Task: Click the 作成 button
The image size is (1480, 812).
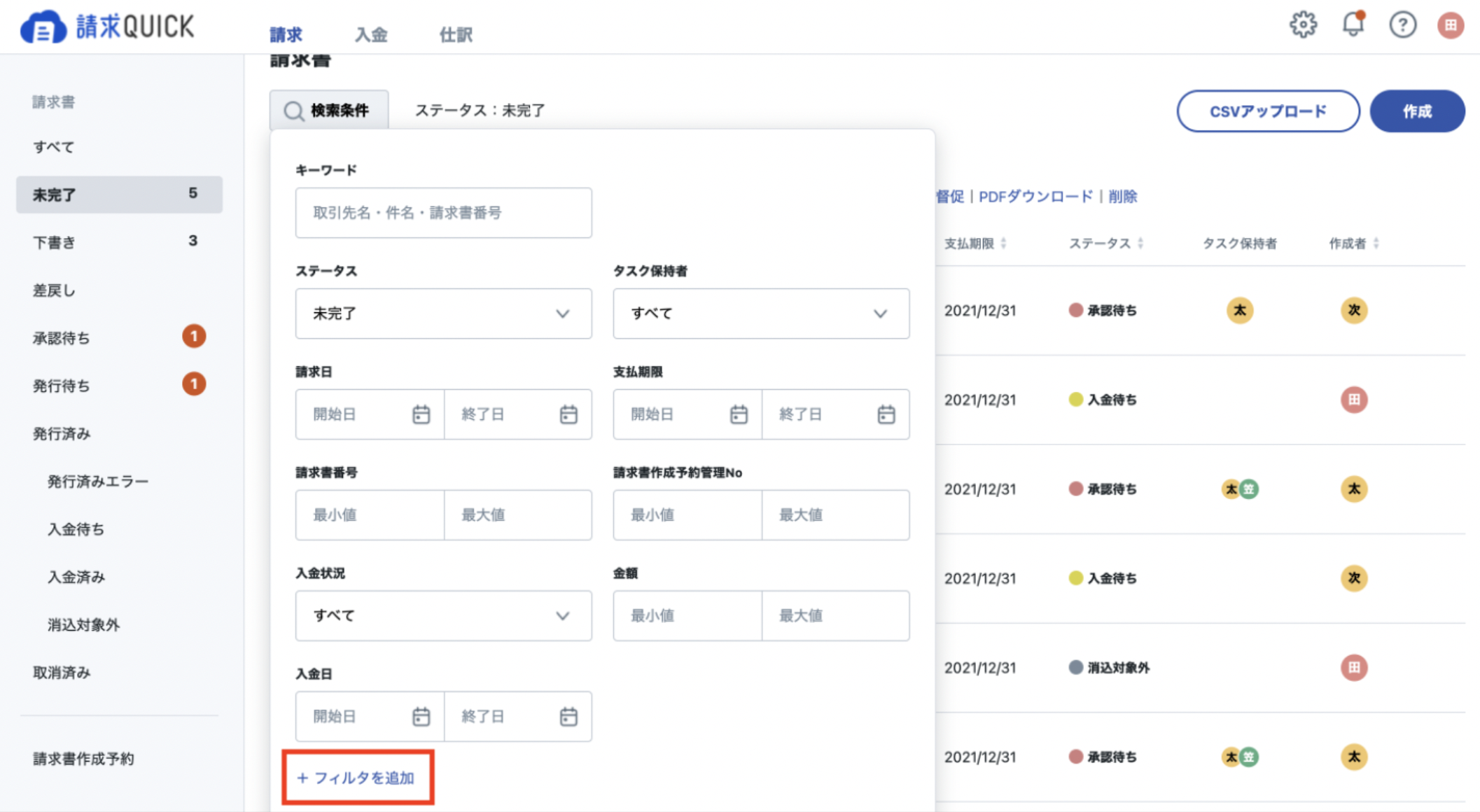Action: click(x=1417, y=111)
